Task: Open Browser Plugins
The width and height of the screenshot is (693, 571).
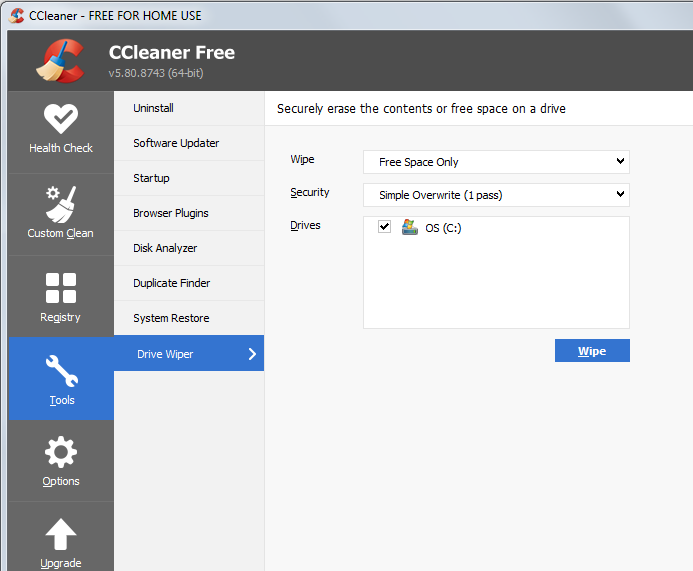Action: pos(189,213)
